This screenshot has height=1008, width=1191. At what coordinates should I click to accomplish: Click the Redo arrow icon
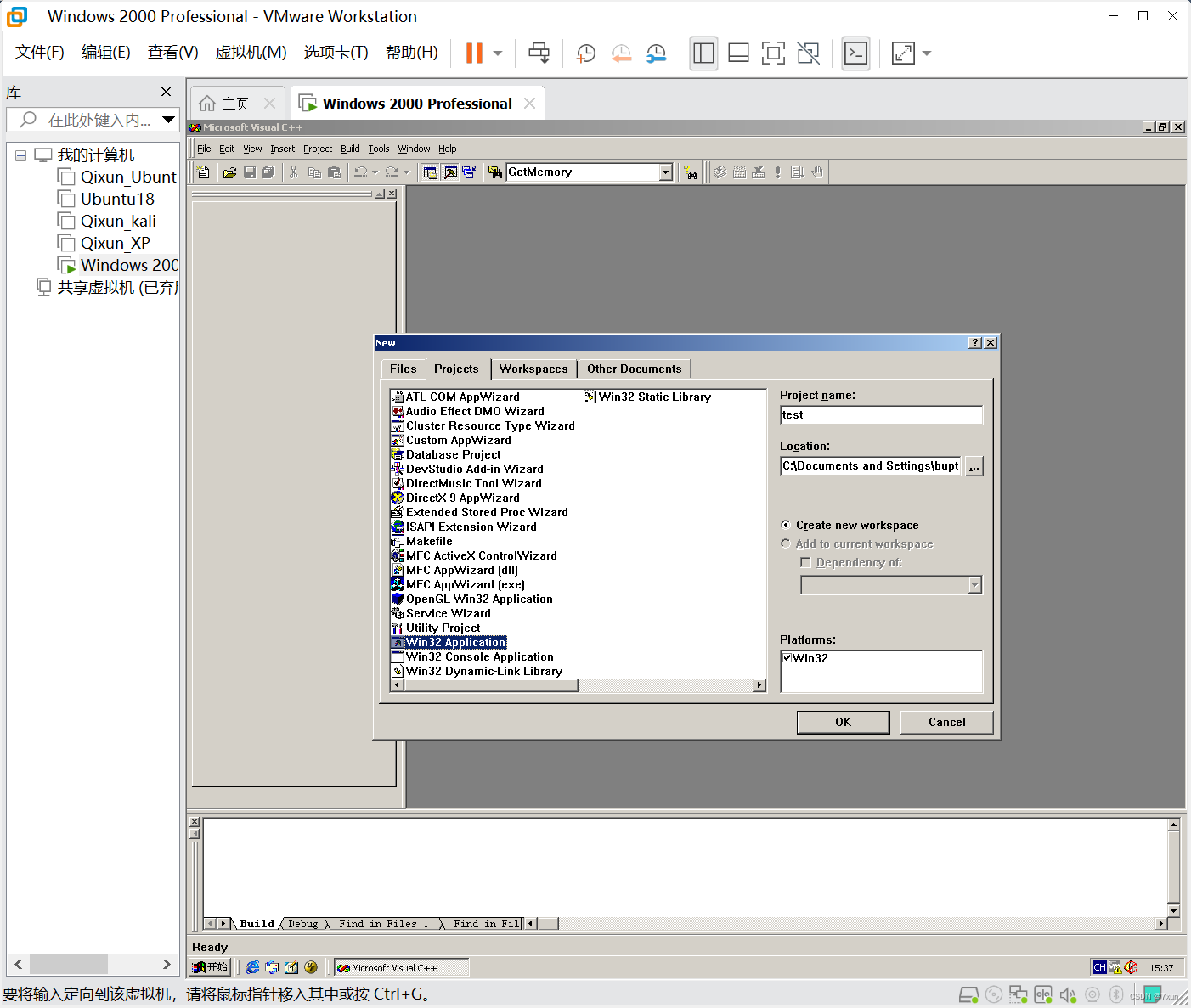coord(392,172)
